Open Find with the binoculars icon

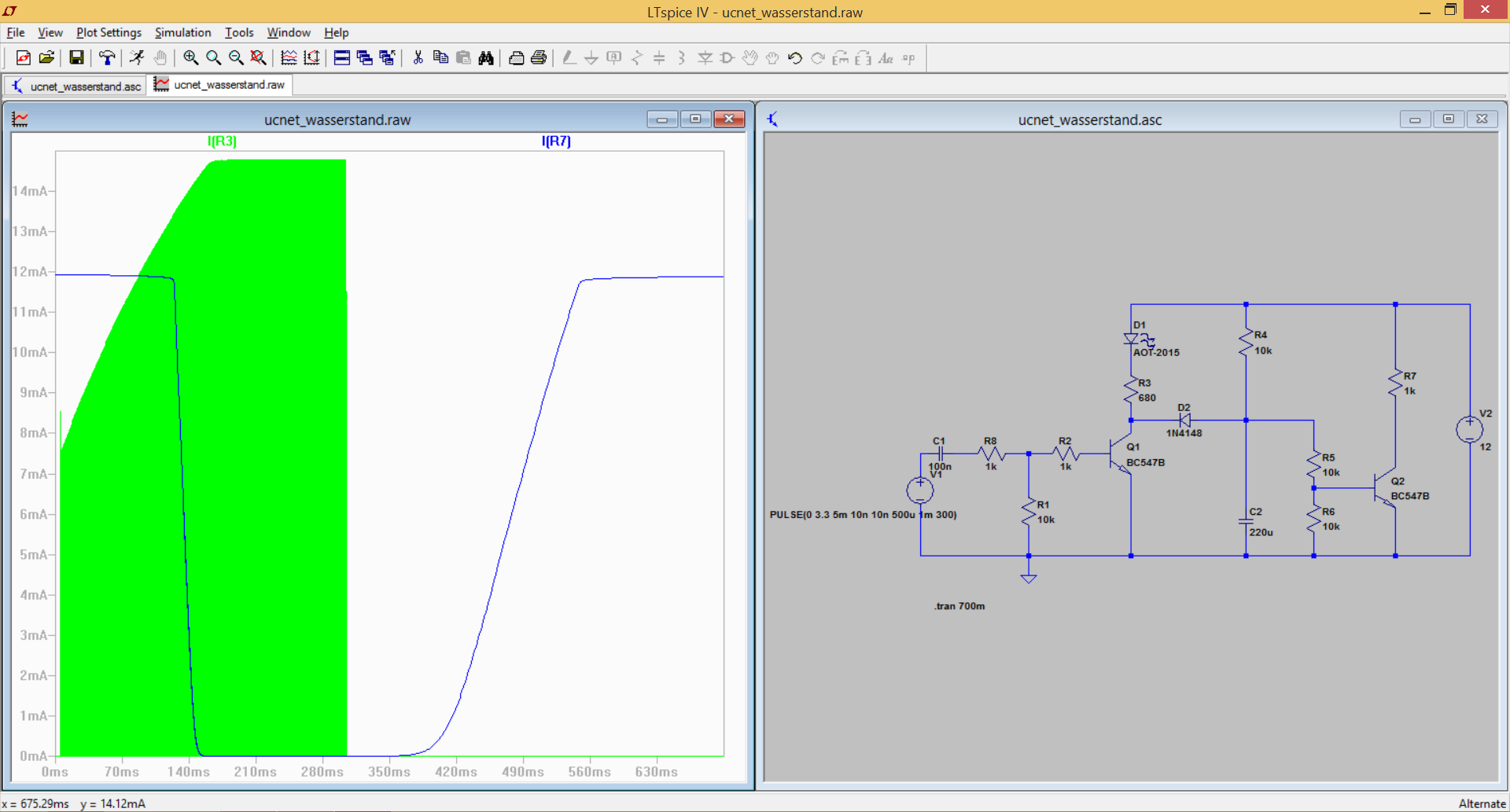coord(486,57)
